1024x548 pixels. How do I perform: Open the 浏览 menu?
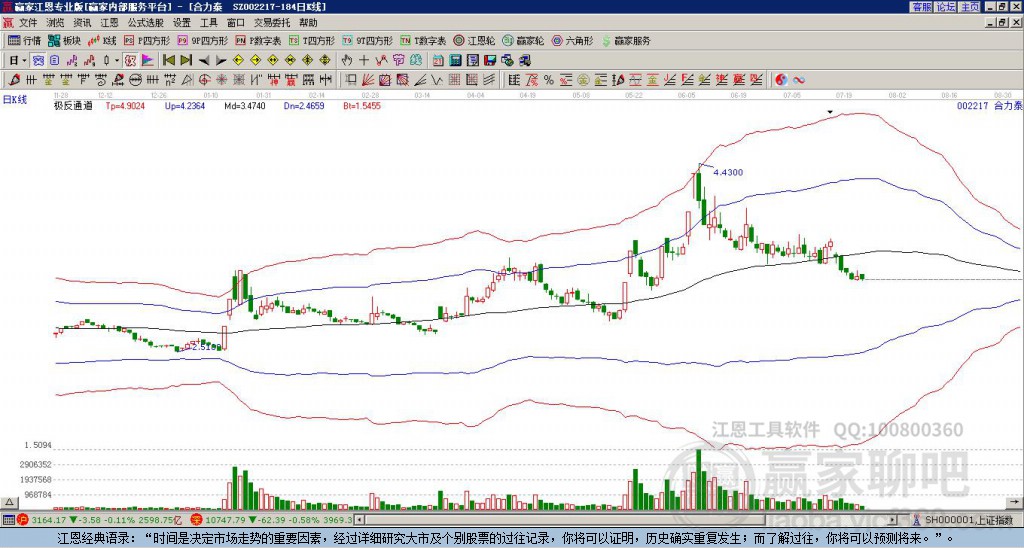point(55,23)
